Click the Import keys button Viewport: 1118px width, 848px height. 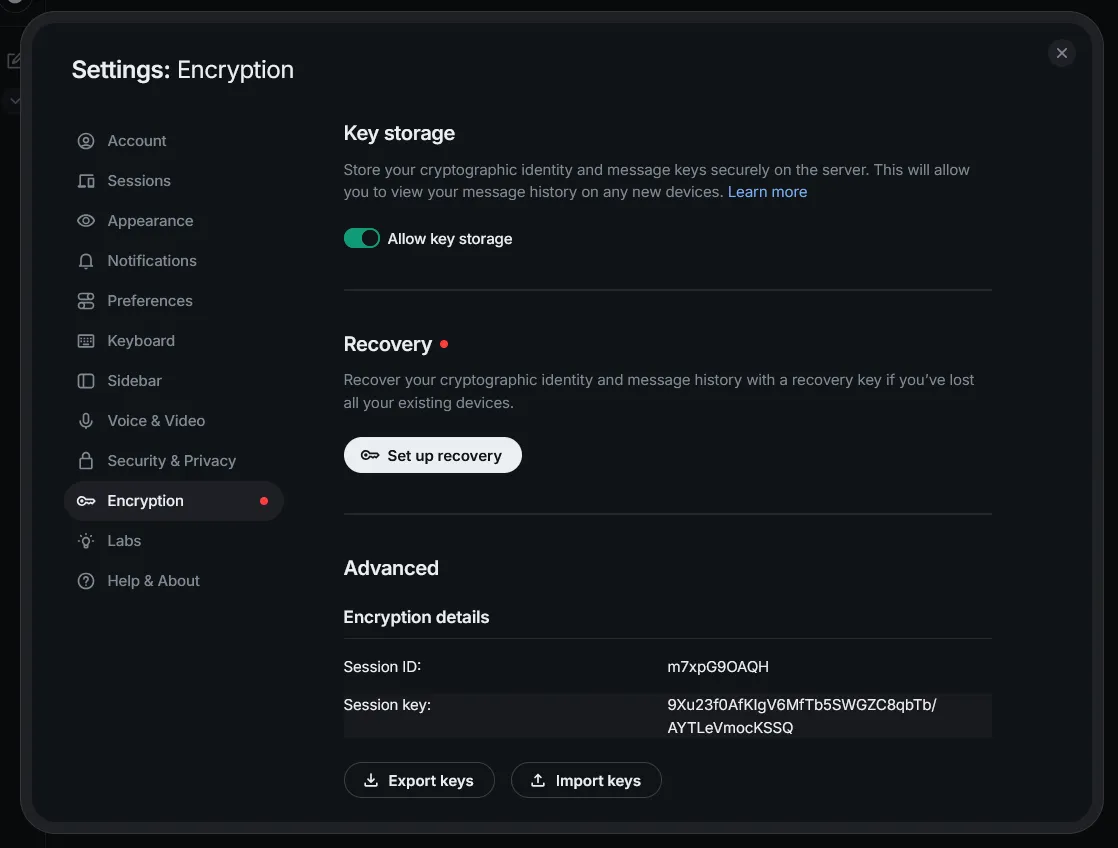coord(586,781)
